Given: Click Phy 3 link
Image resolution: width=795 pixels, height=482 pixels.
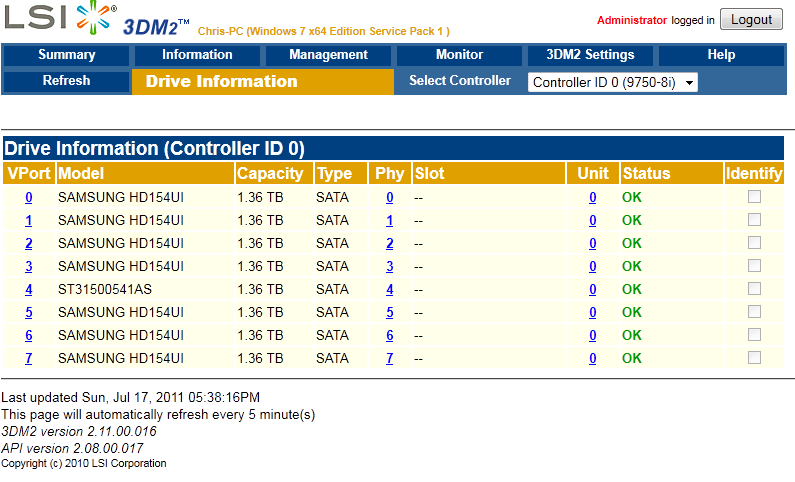Looking at the screenshot, I should point(389,266).
